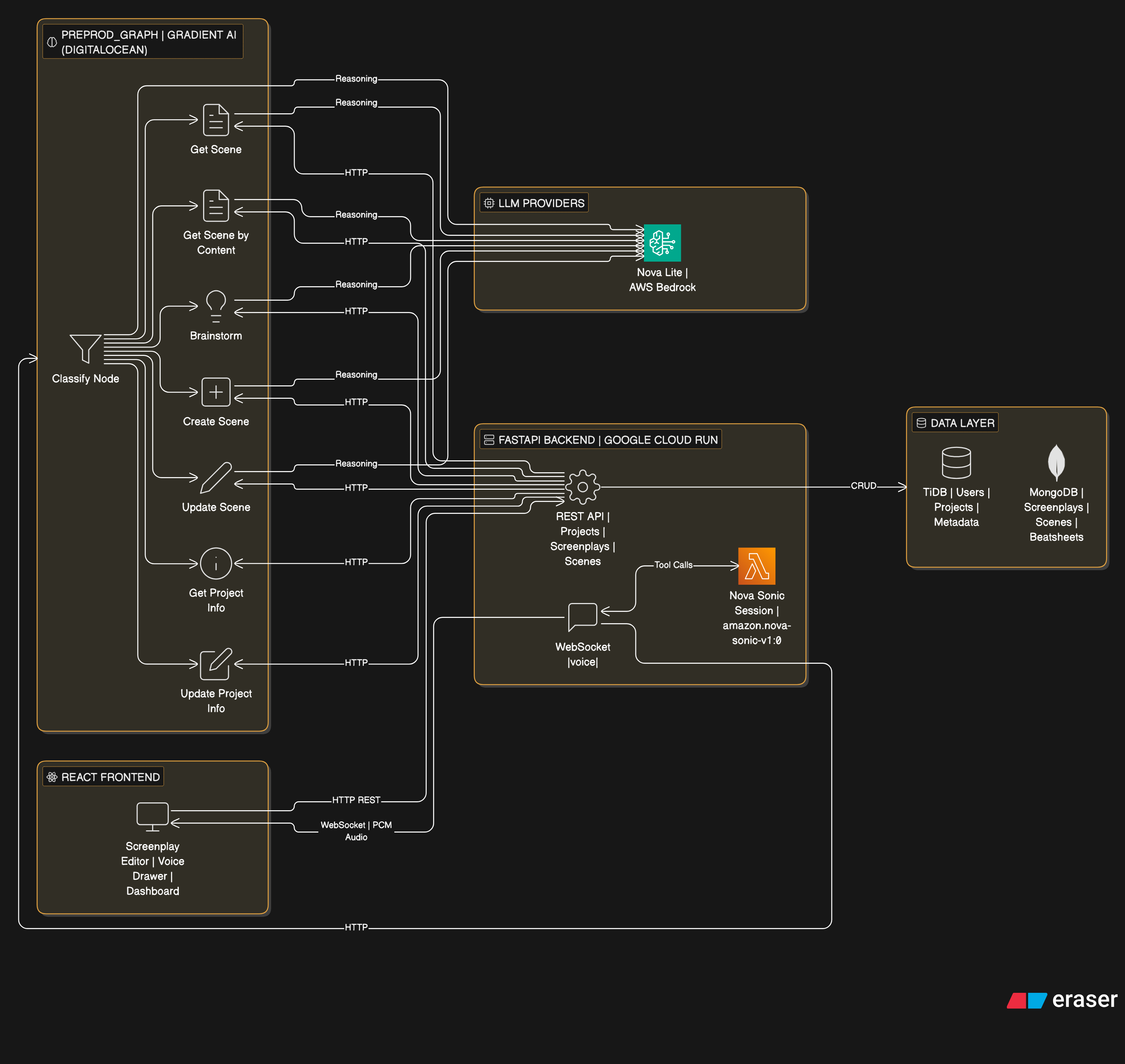Select the Nova Sonic Lambda icon
The width and height of the screenshot is (1125, 1064).
click(756, 565)
